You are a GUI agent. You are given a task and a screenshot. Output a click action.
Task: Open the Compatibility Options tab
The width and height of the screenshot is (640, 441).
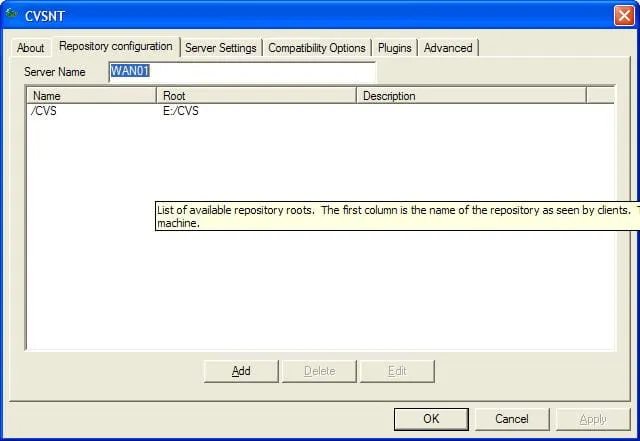tap(317, 48)
